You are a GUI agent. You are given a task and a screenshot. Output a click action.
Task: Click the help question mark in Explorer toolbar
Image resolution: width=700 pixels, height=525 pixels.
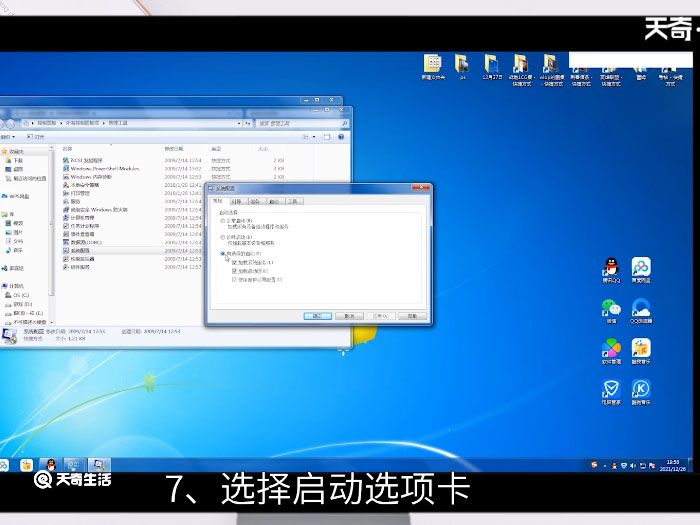click(341, 137)
